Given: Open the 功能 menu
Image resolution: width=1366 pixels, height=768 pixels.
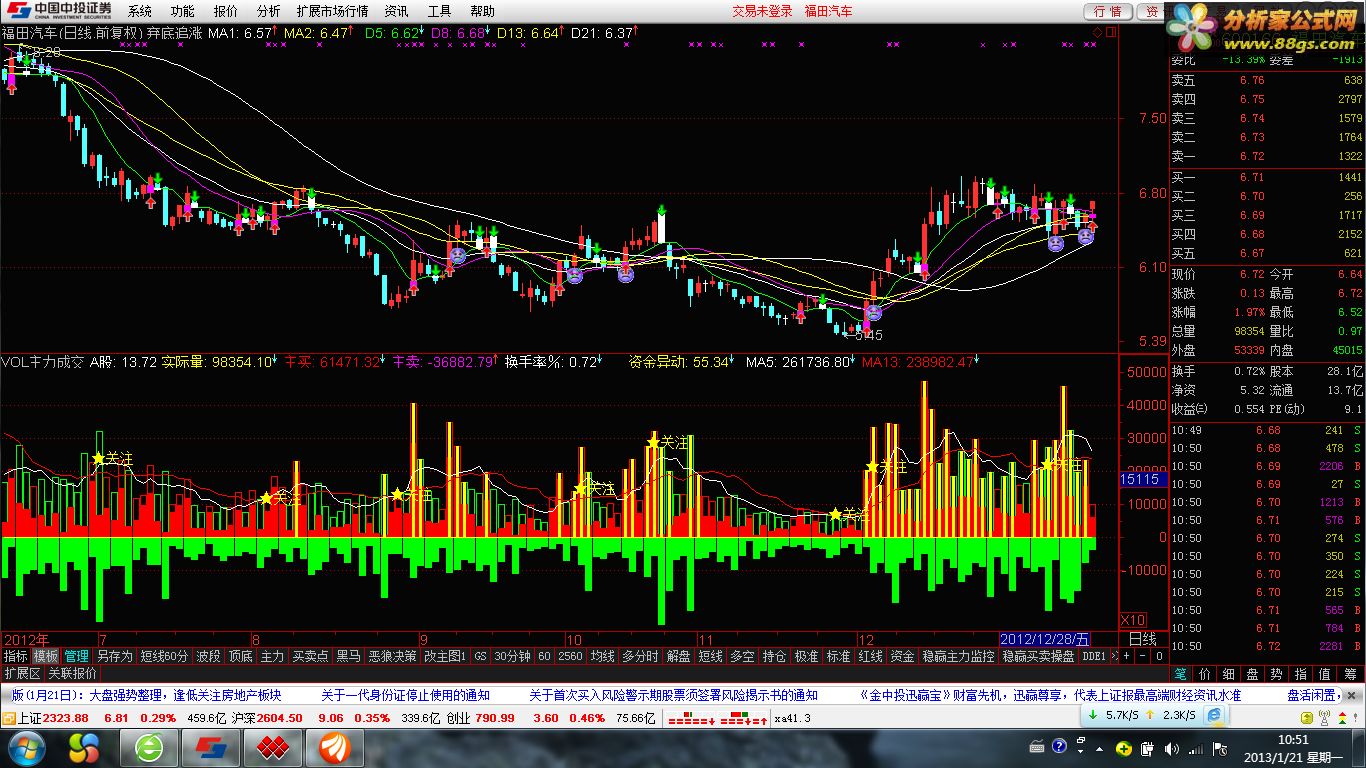Looking at the screenshot, I should click(x=183, y=11).
